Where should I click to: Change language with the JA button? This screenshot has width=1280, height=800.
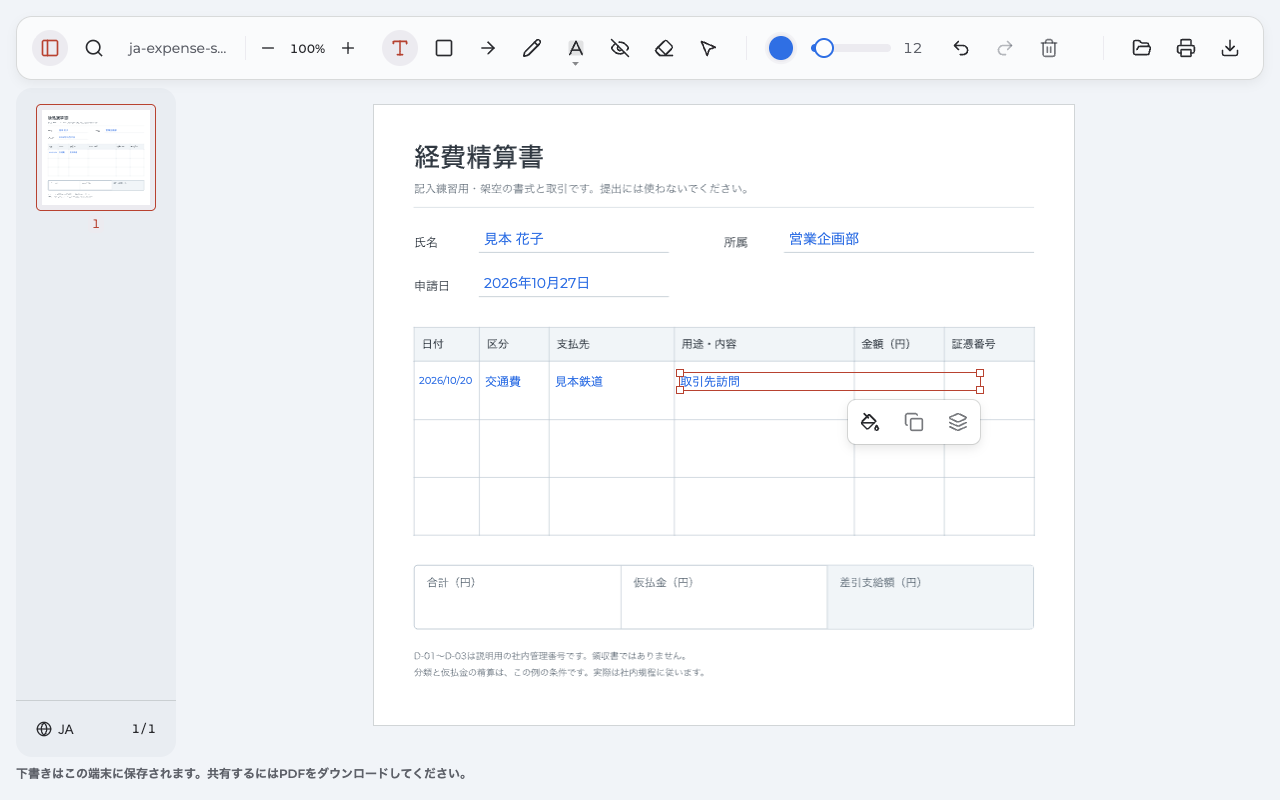[55, 729]
